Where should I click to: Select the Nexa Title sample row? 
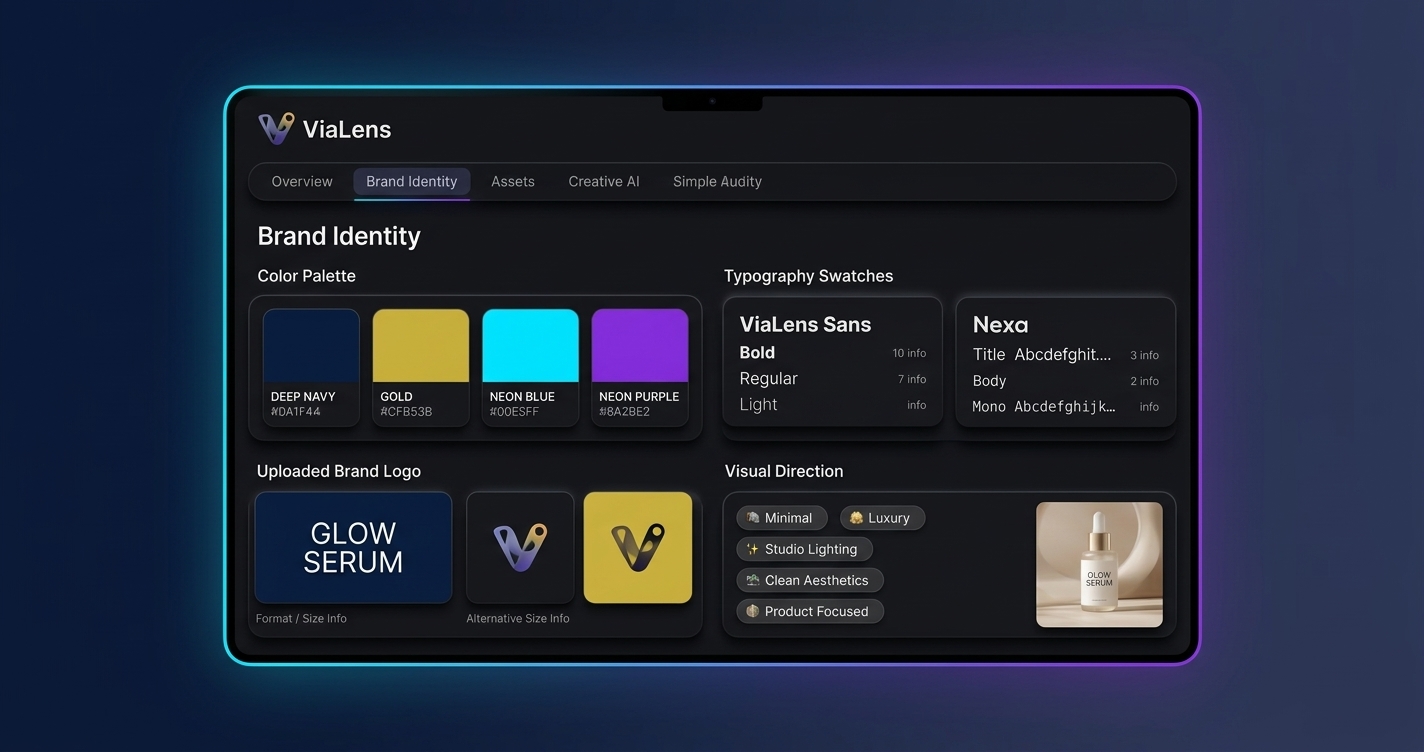point(1065,355)
